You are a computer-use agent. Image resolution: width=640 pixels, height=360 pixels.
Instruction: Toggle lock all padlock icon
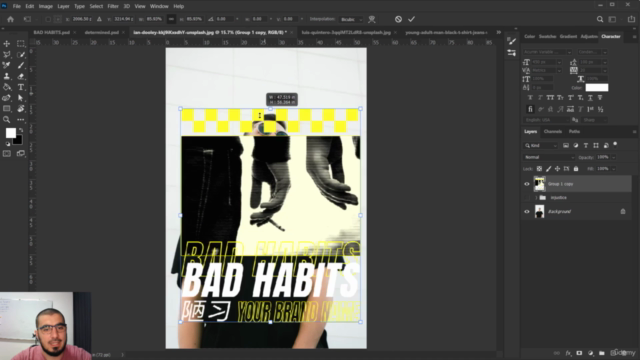coord(576,169)
